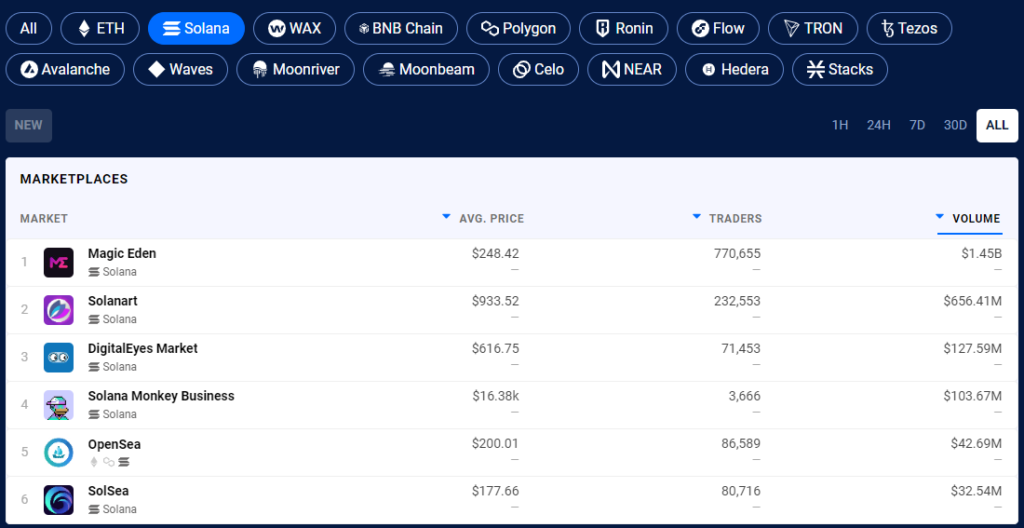Click Ethereum chain icon under OpenSea
1024x528 pixels.
click(x=93, y=462)
